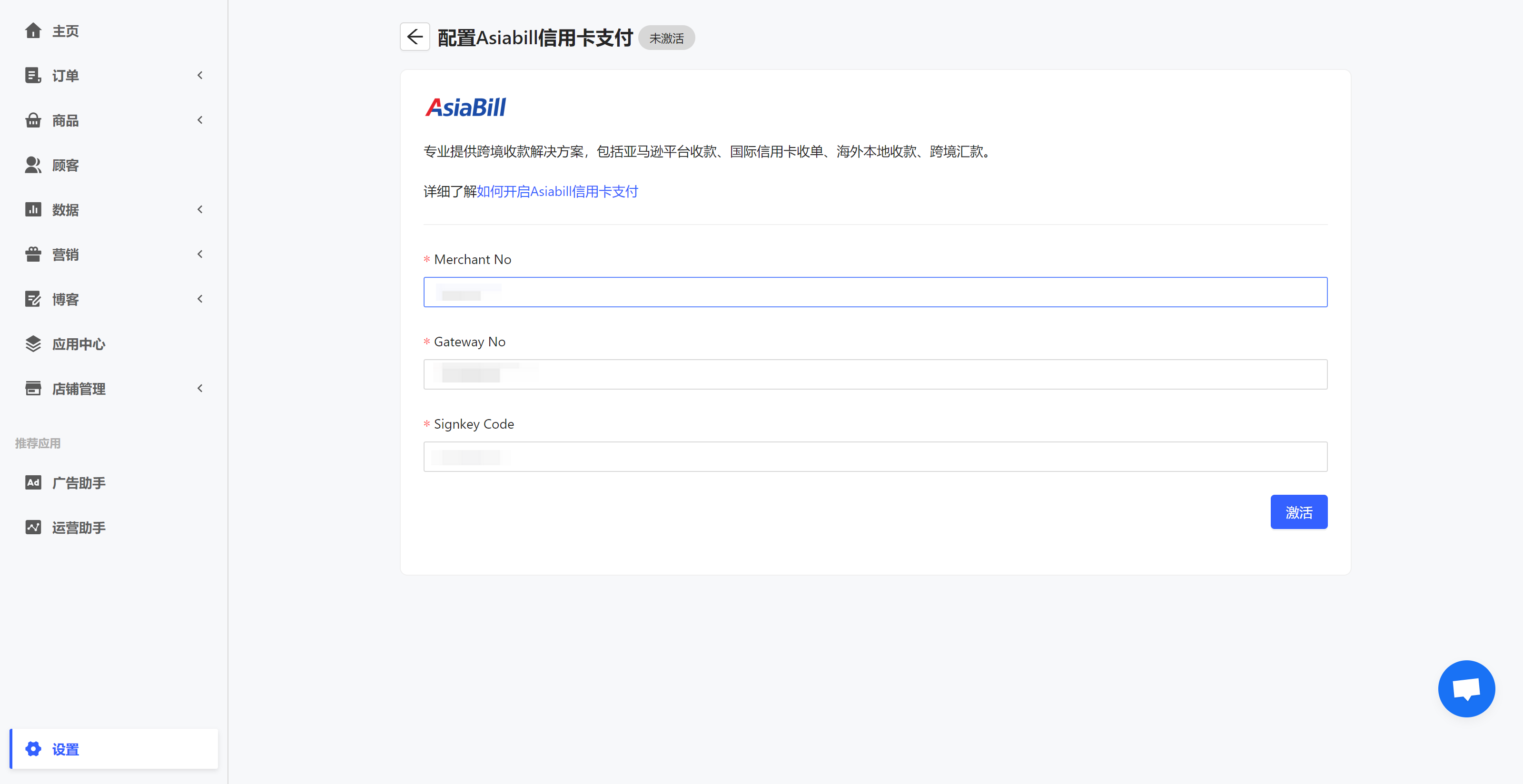Click the orders icon beside 订单
Screen dimensions: 1523x784
tap(33, 75)
